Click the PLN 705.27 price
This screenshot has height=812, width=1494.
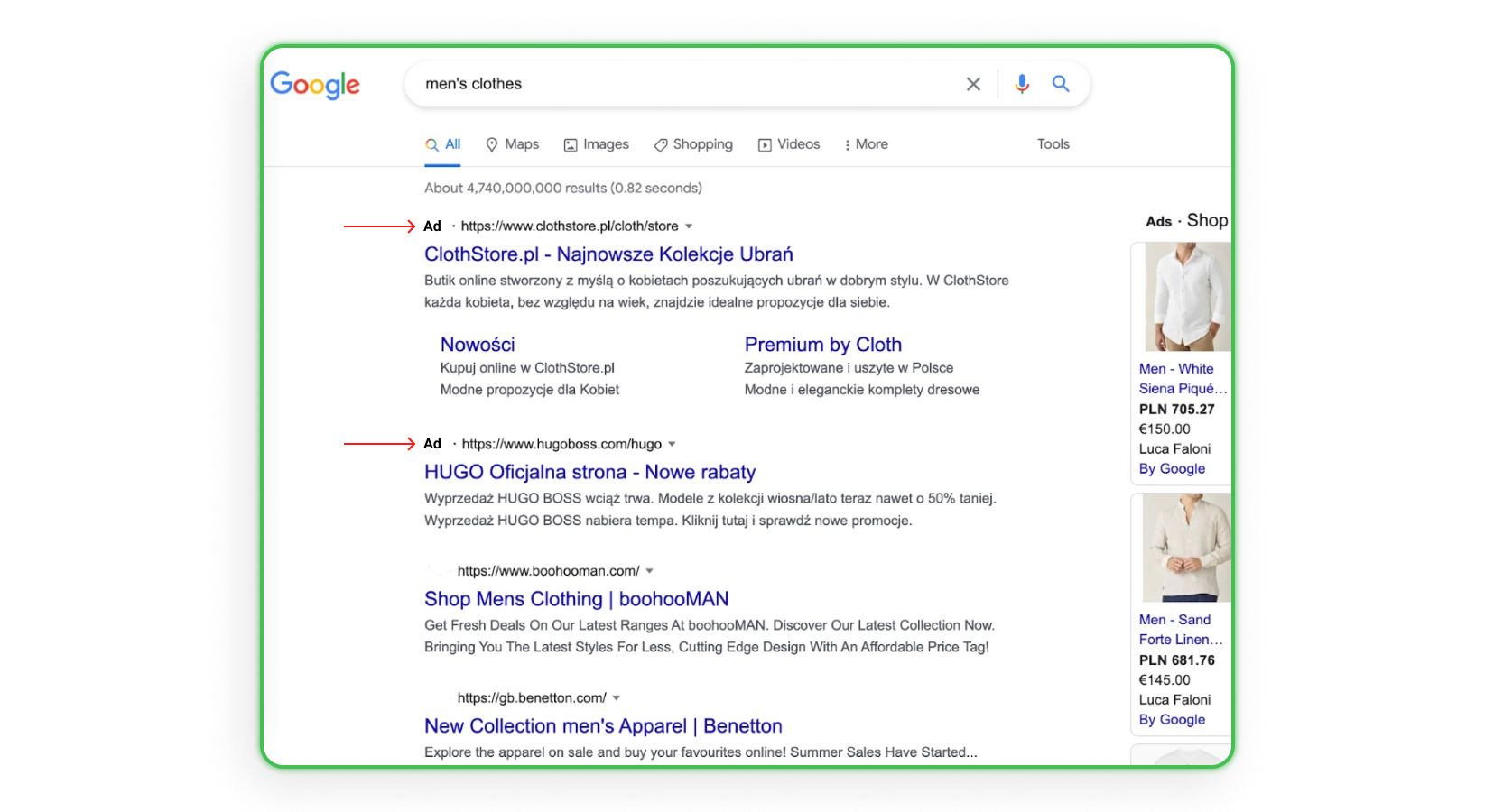1176,410
